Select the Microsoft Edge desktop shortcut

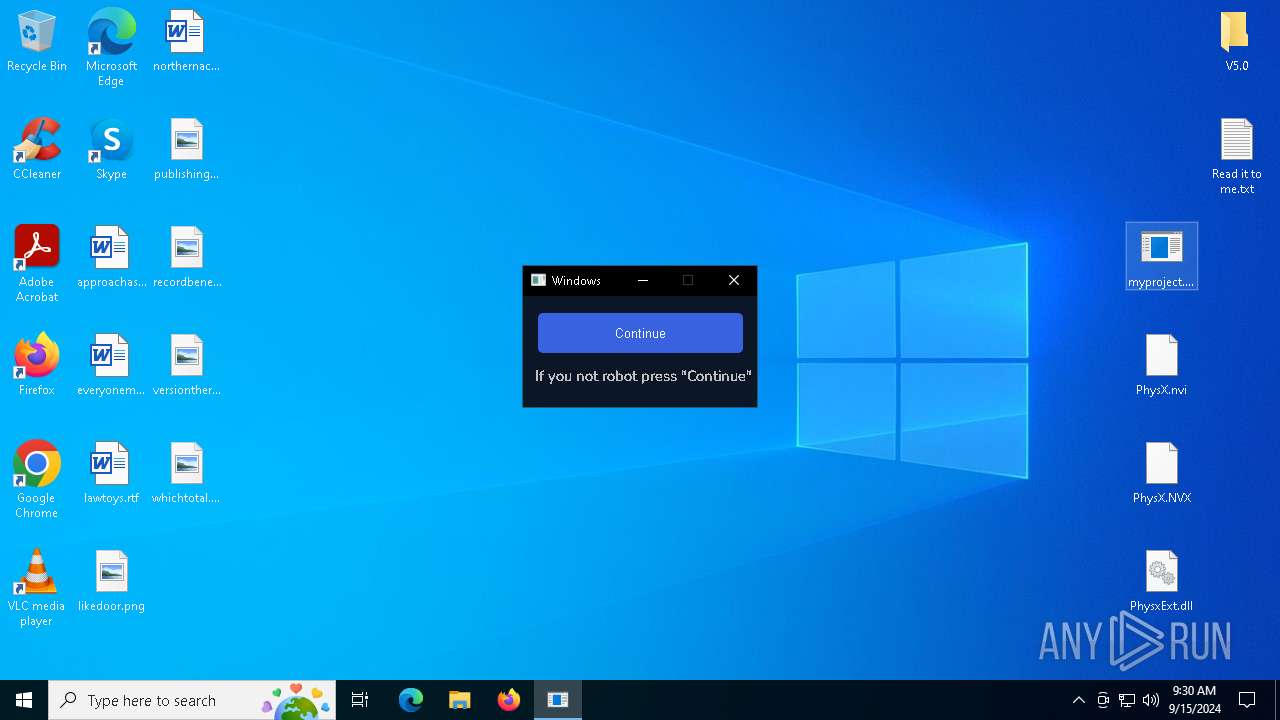pos(111,47)
